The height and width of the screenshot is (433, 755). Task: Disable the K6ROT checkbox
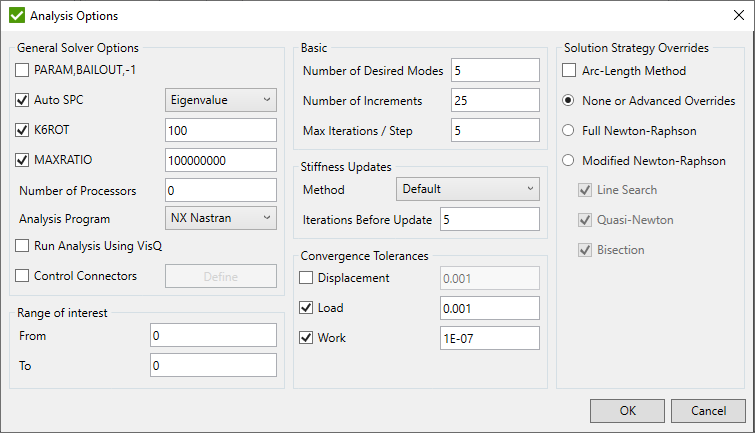pyautogui.click(x=24, y=130)
